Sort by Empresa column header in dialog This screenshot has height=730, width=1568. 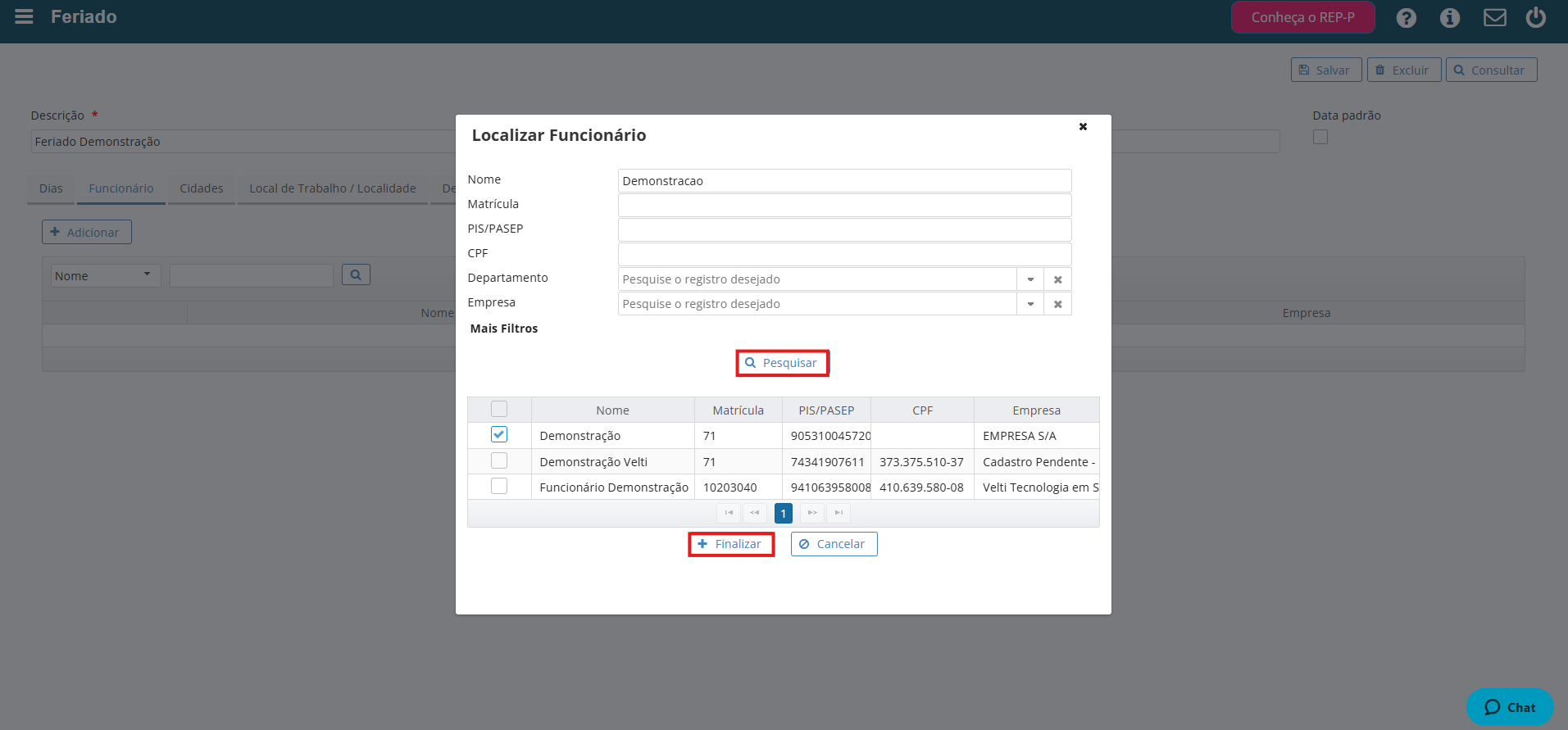(x=1036, y=410)
